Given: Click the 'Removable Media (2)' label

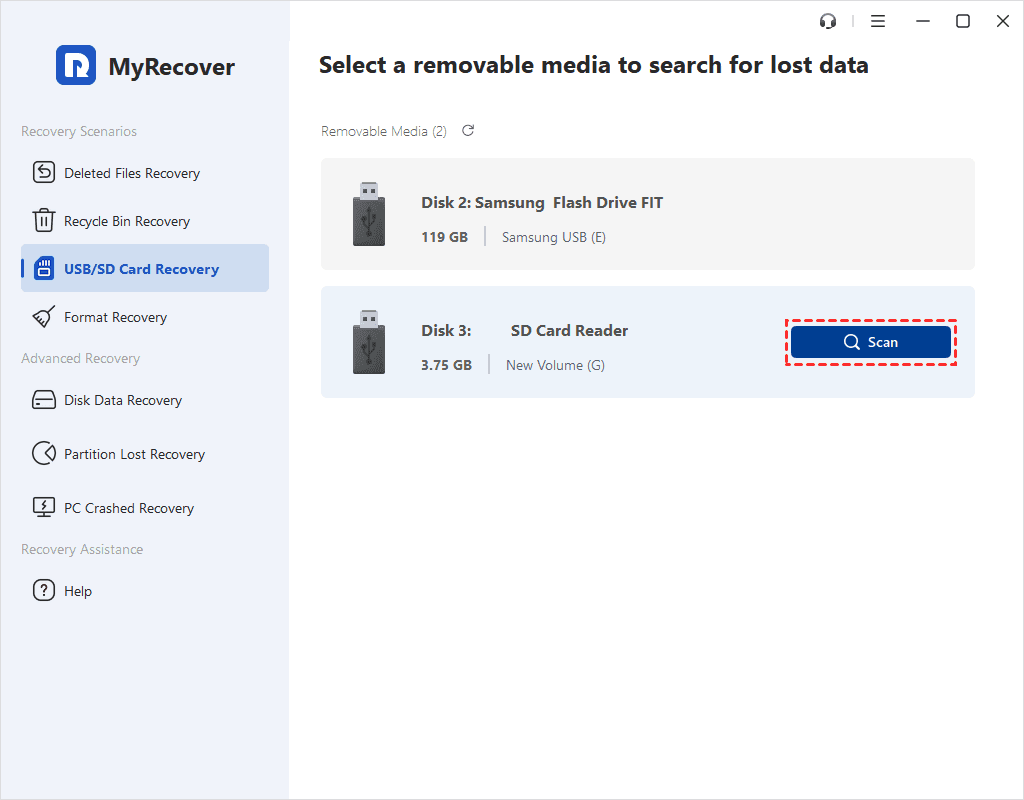Looking at the screenshot, I should pos(384,131).
